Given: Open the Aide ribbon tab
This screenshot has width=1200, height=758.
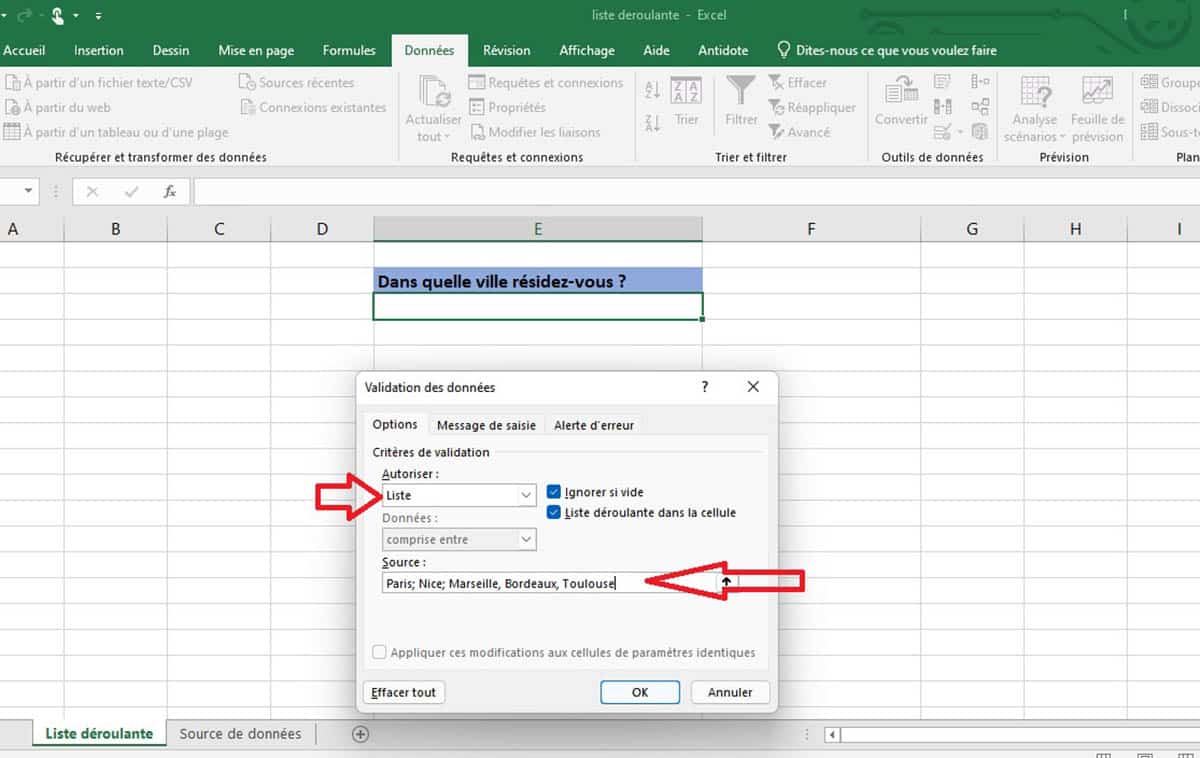Looking at the screenshot, I should tap(656, 50).
